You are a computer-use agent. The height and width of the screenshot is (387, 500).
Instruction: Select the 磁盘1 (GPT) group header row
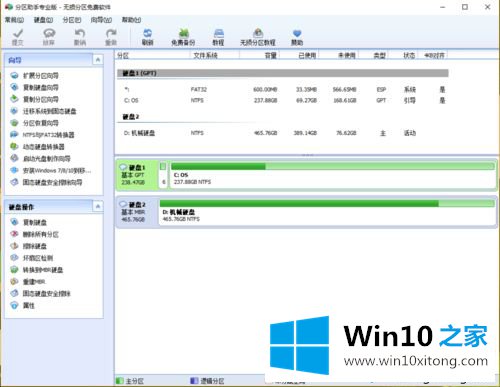[x=282, y=73]
